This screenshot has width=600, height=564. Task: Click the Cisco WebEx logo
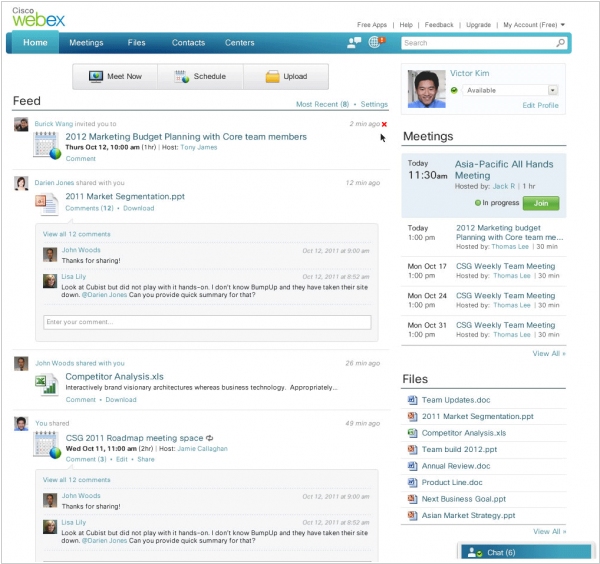[x=38, y=17]
